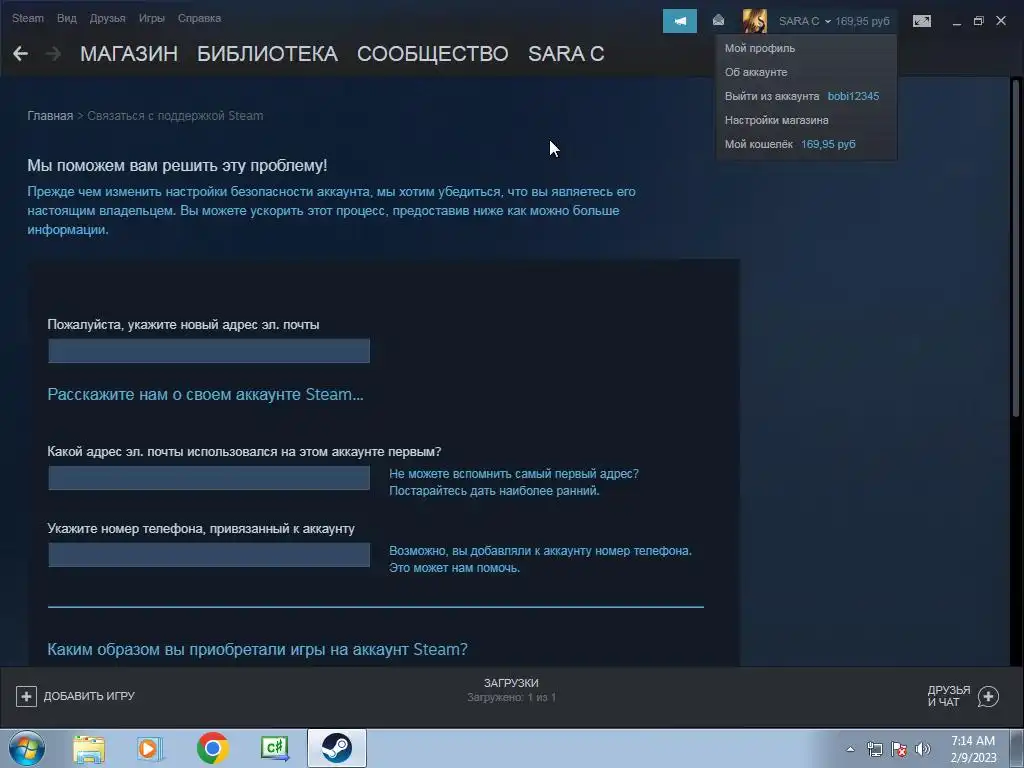Click the wallet balance 169,95 руб in the header
This screenshot has height=768, width=1024.
(862, 21)
